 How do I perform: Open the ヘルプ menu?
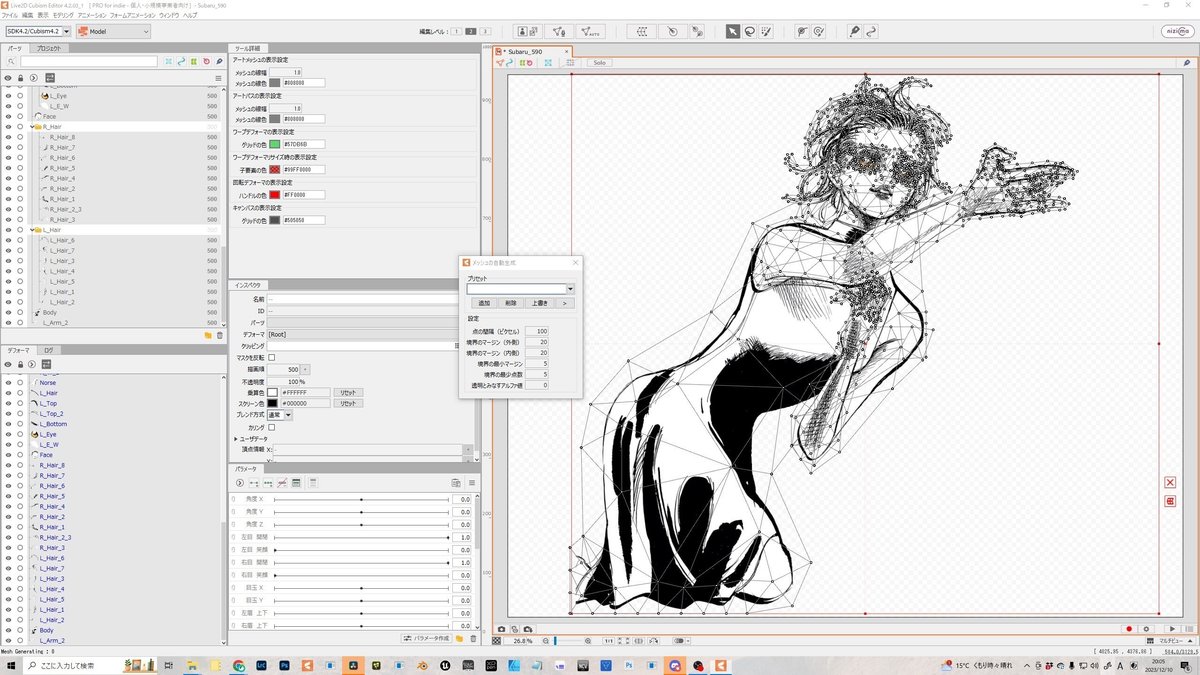(x=190, y=16)
